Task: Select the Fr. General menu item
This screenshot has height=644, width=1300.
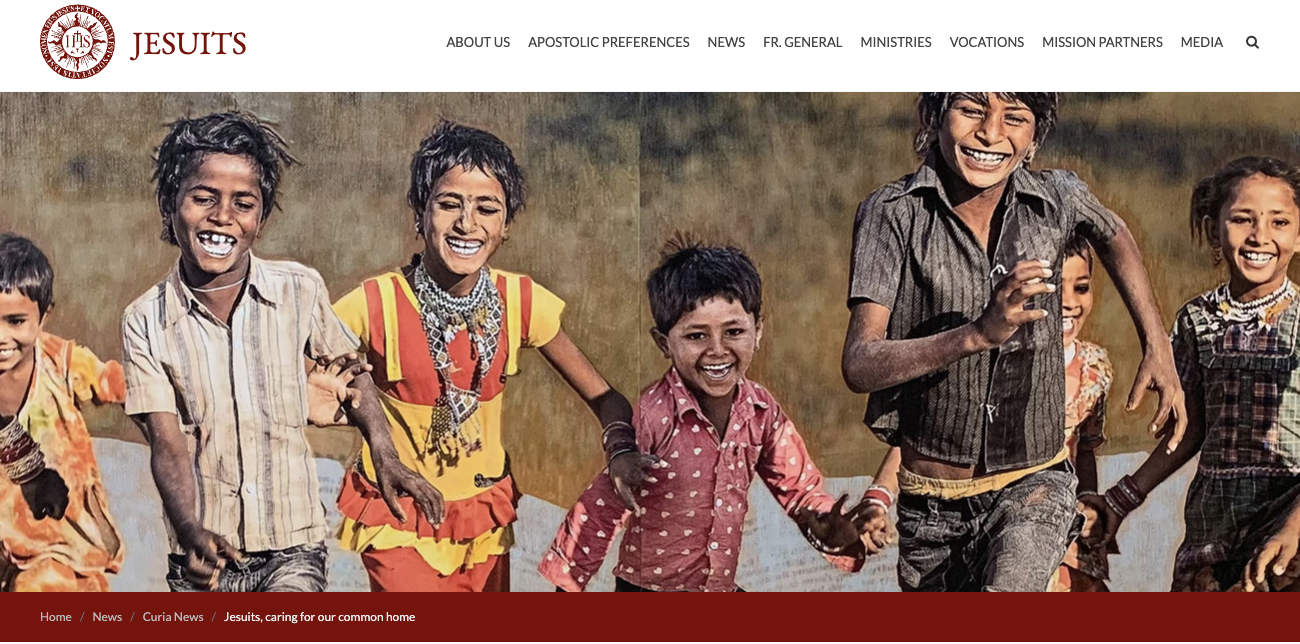Action: click(802, 42)
